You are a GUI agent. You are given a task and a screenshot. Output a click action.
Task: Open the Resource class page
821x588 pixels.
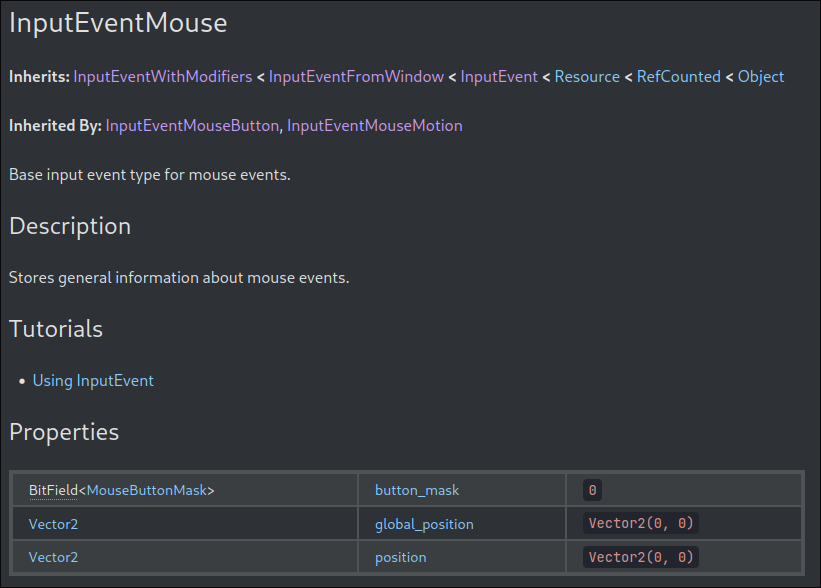[x=587, y=77]
